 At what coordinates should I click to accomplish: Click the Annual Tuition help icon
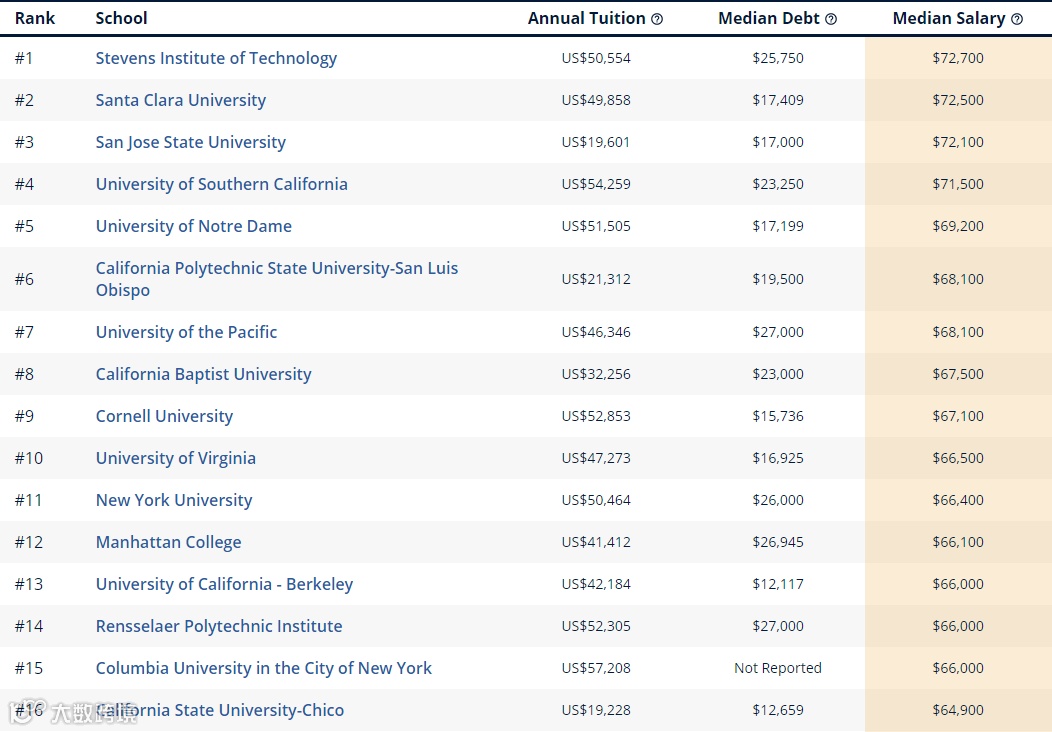pyautogui.click(x=657, y=19)
